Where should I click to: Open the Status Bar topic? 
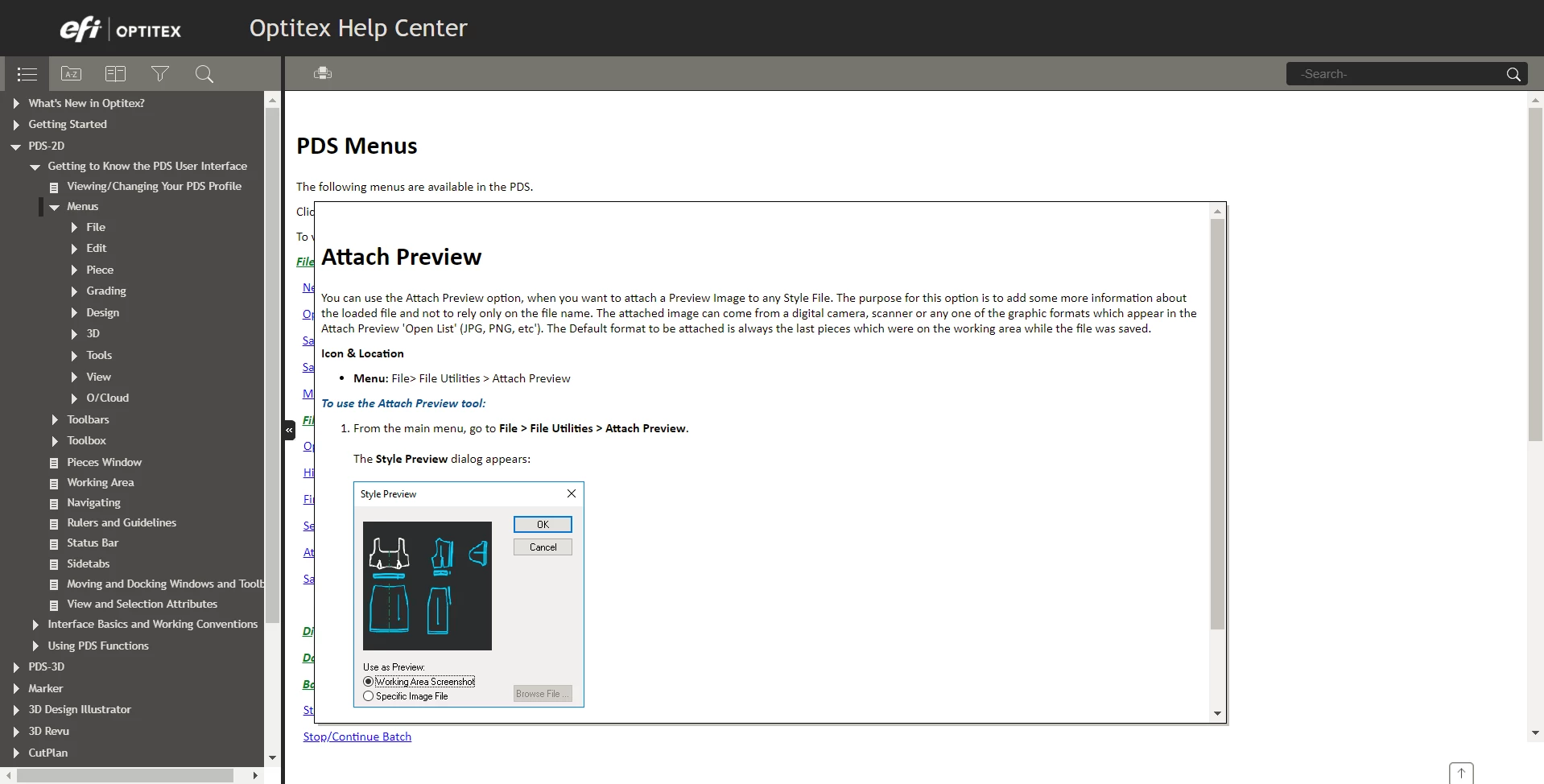93,543
